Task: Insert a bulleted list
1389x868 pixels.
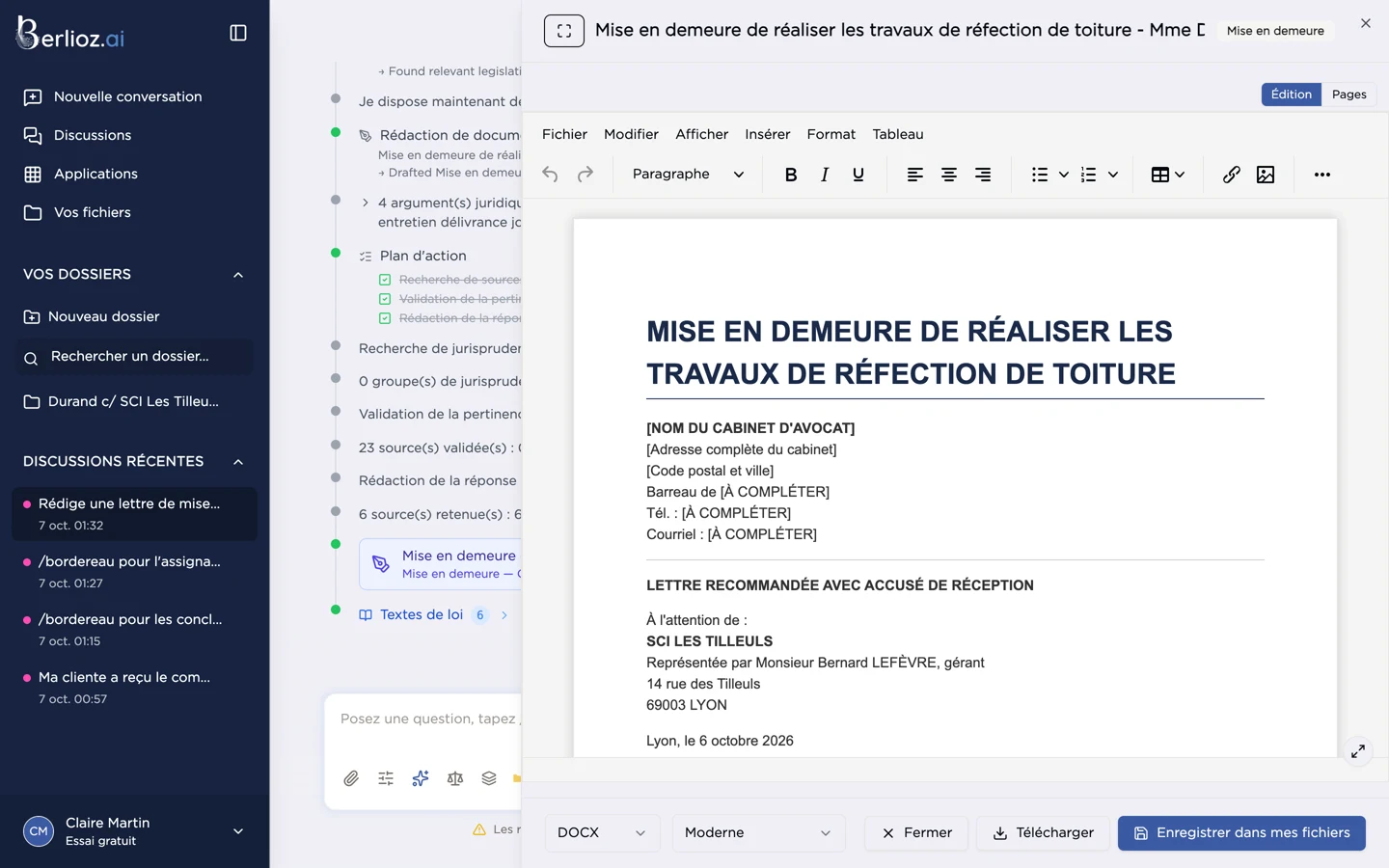Action: pos(1040,175)
